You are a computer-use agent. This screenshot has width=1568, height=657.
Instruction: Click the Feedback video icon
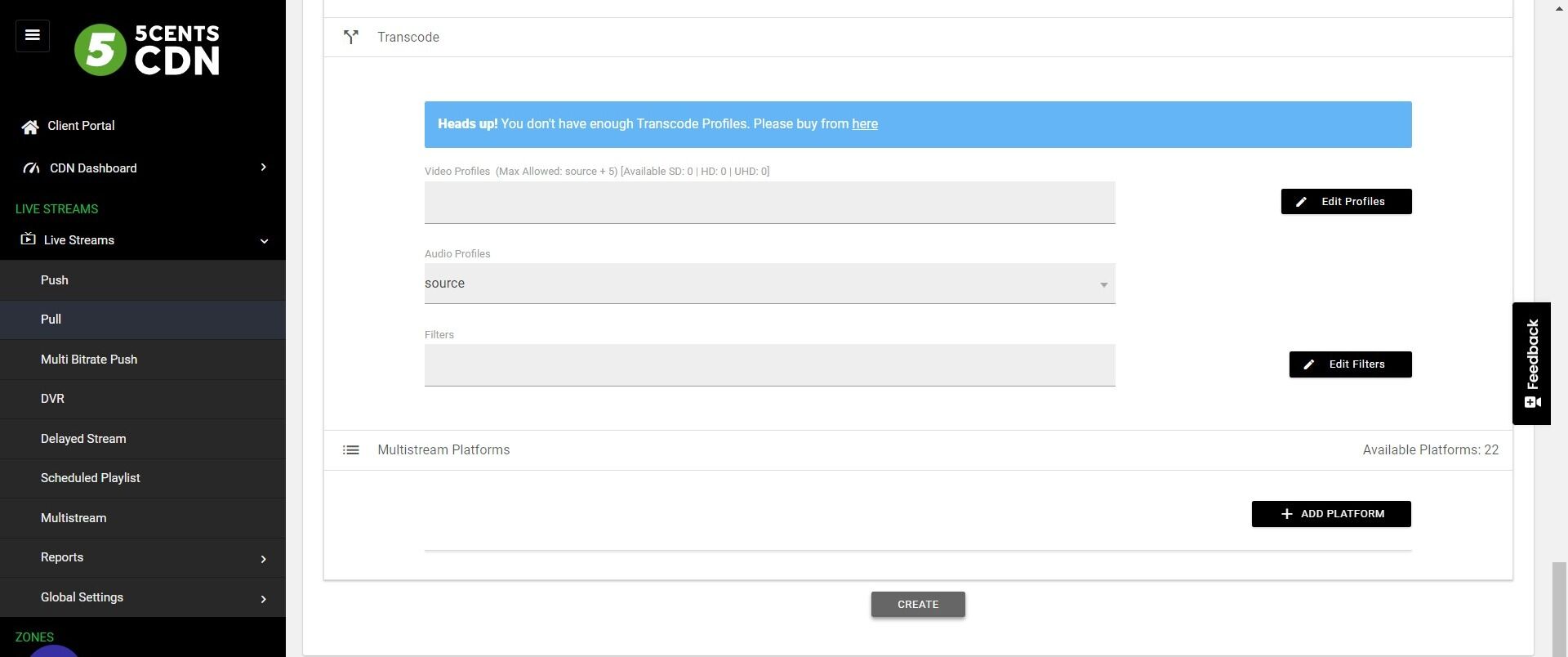point(1533,402)
